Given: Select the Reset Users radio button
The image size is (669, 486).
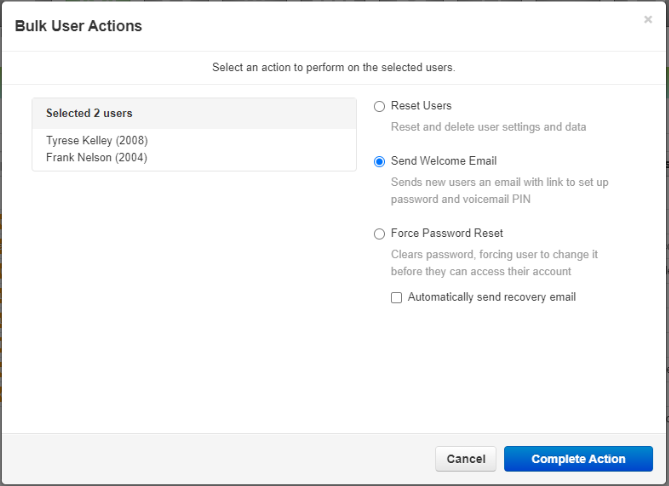Looking at the screenshot, I should (x=379, y=106).
